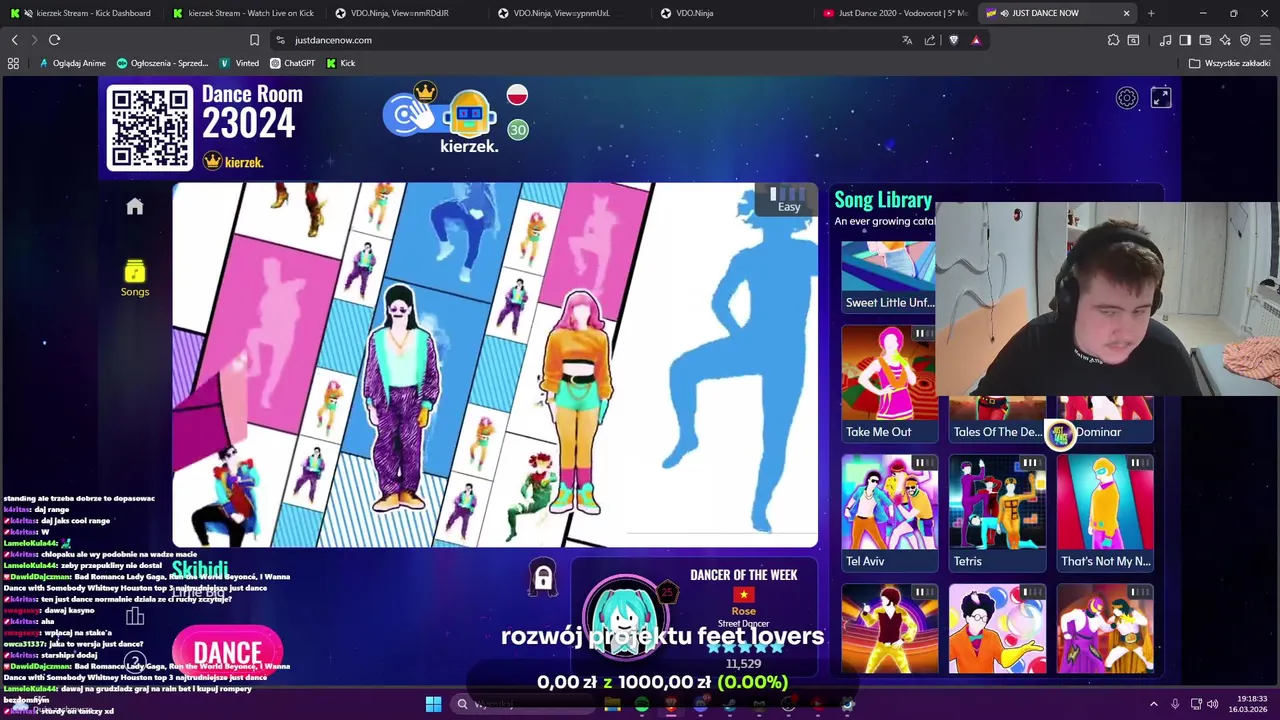Select the Dominar song
Screen dimensions: 1280x720
coord(1105,420)
